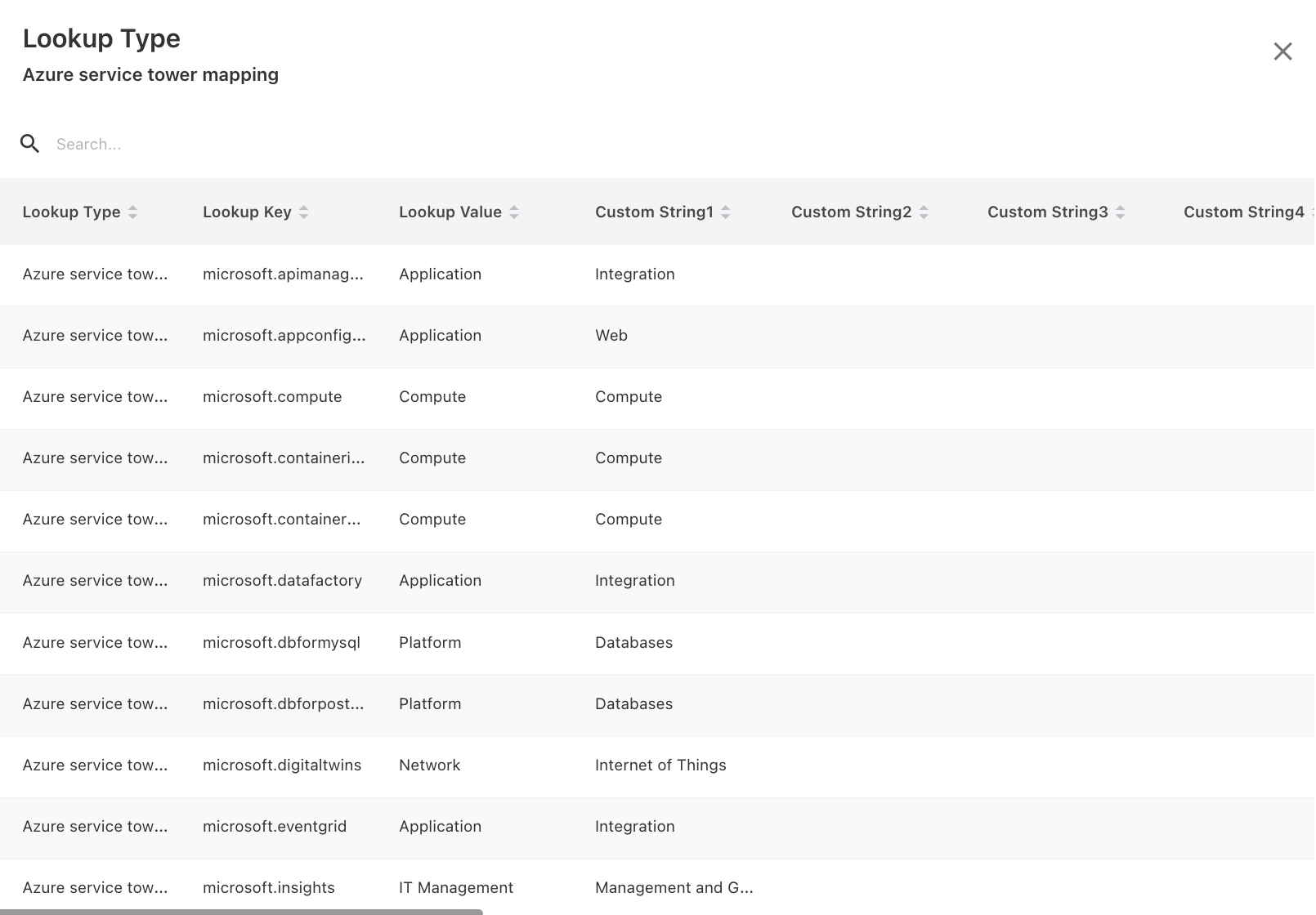This screenshot has height=915, width=1316.
Task: Click the Web custom string cell
Action: (x=611, y=336)
